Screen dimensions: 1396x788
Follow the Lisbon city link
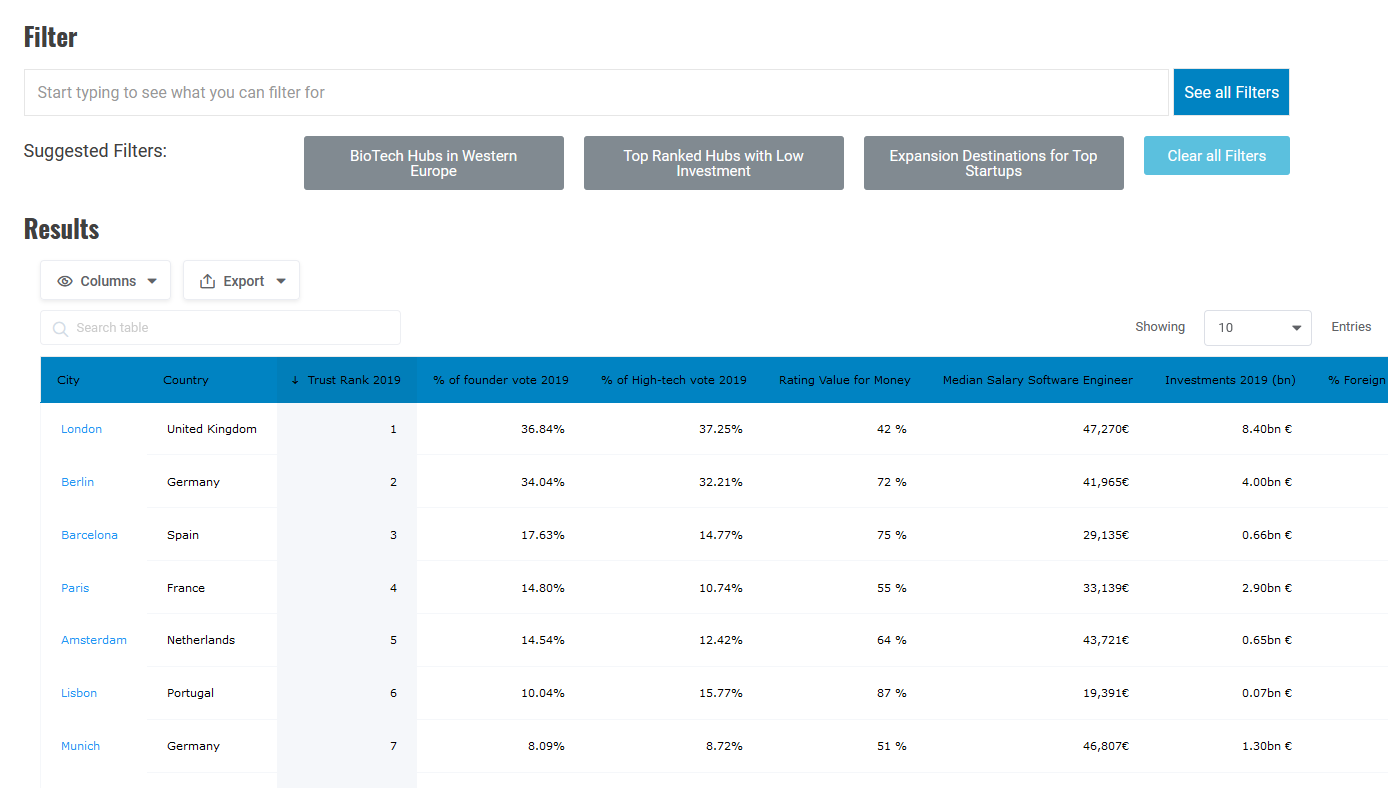[79, 693]
